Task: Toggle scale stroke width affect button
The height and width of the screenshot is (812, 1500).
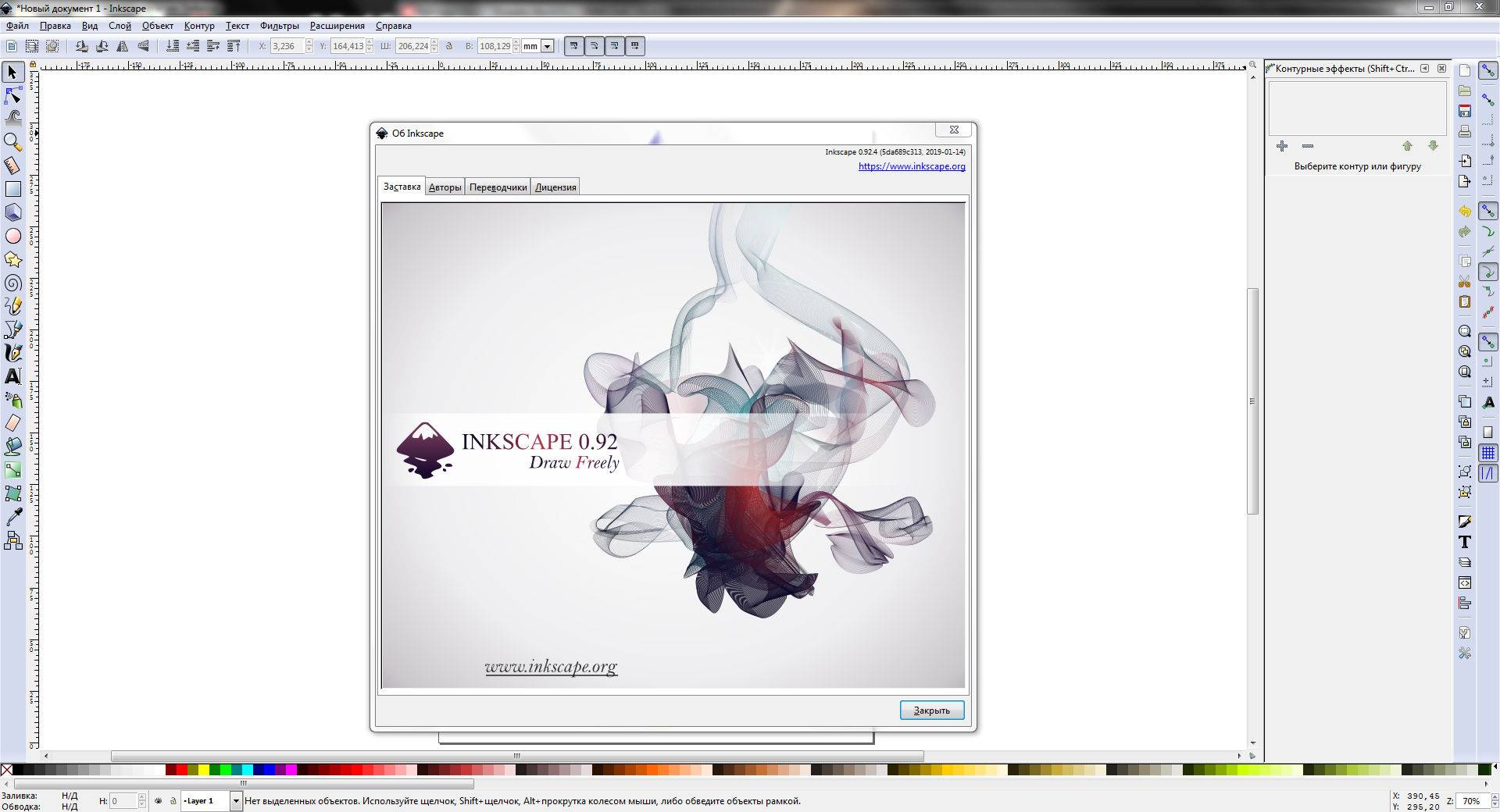Action: pyautogui.click(x=574, y=46)
